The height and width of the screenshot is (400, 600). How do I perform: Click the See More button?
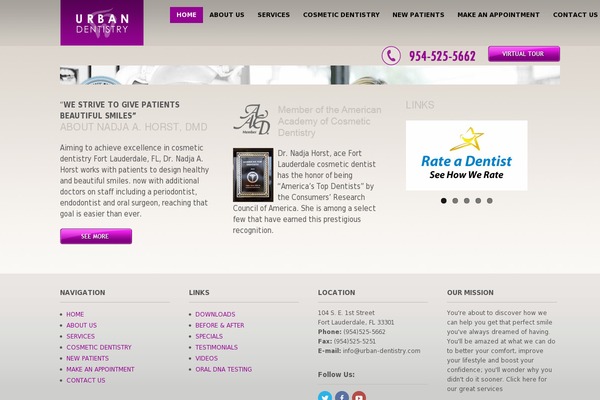[x=96, y=236]
